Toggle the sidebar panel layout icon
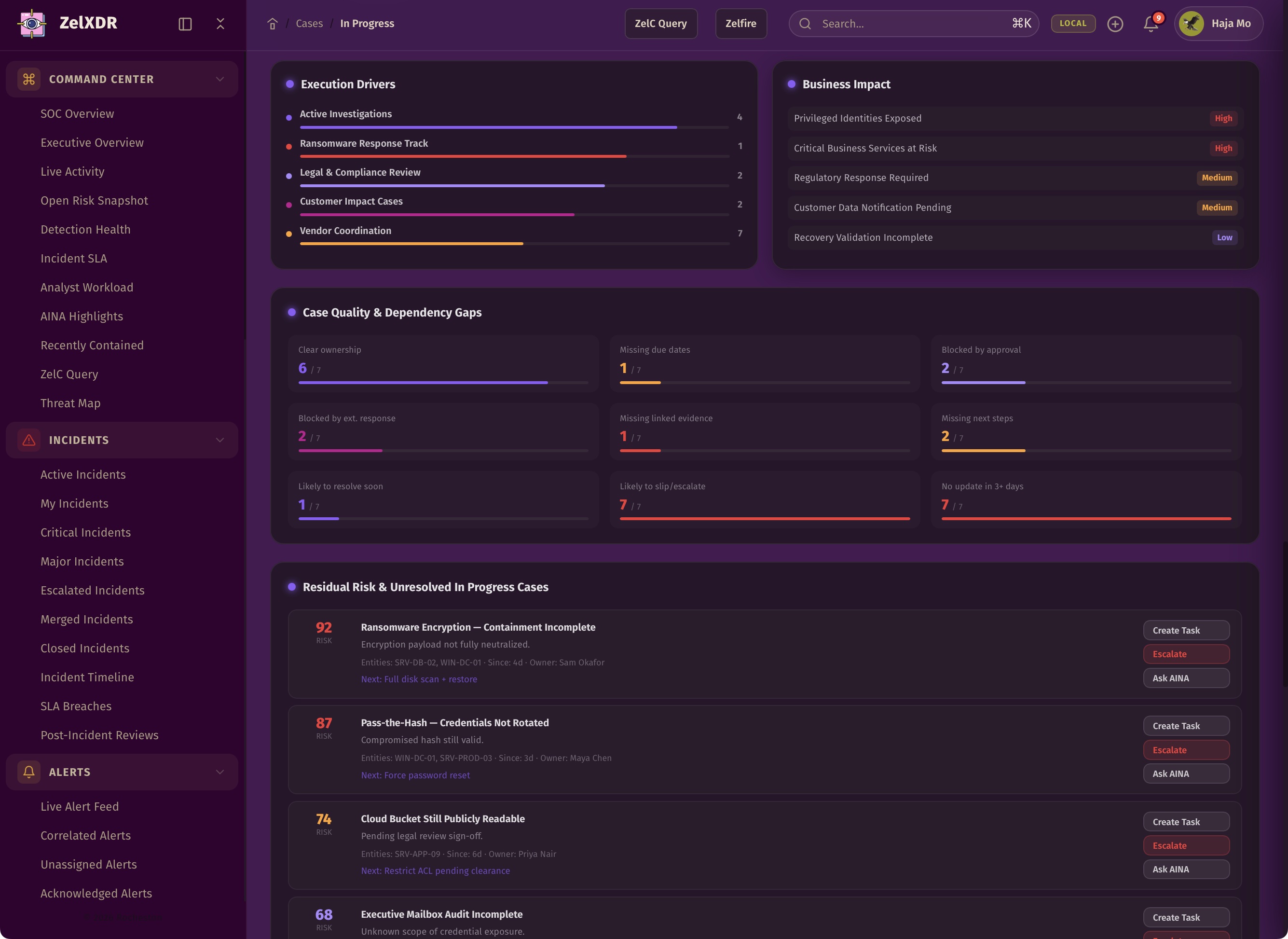 185,24
